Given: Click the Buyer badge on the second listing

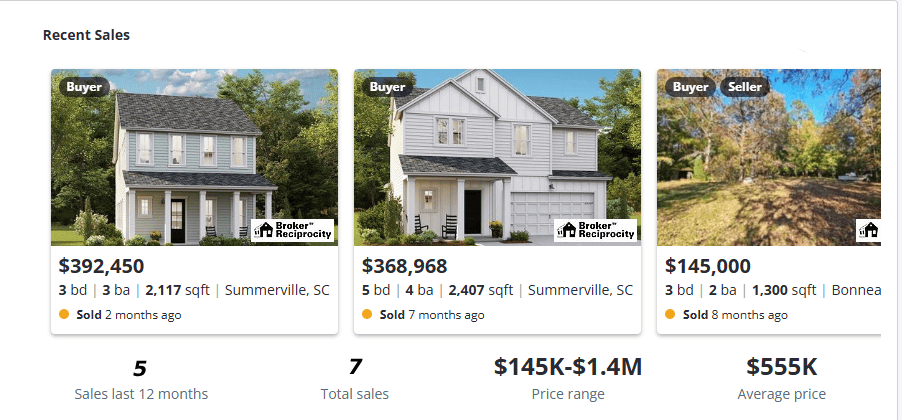Looking at the screenshot, I should [387, 87].
